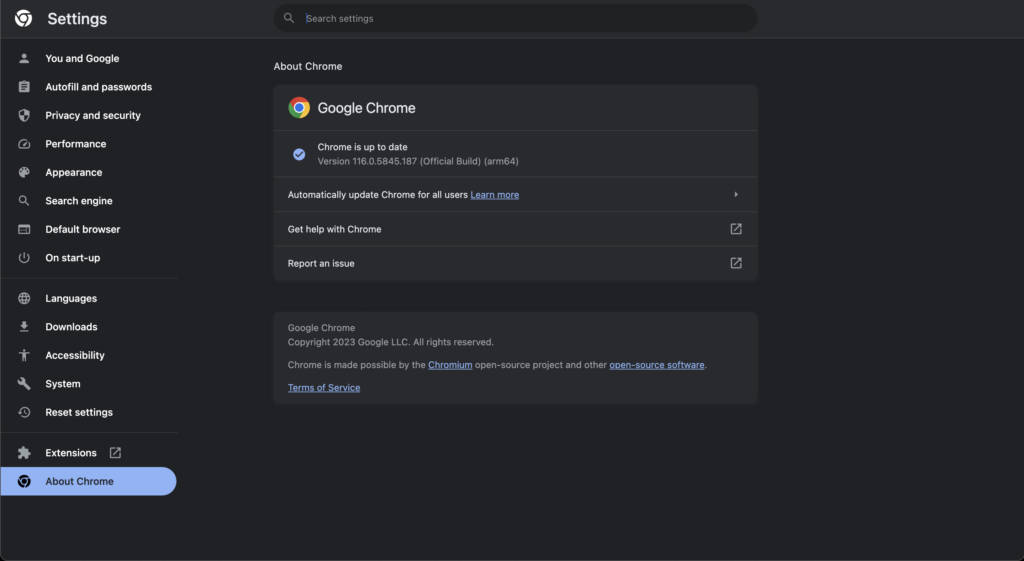Click the About Chrome heading
The width and height of the screenshot is (1024, 561).
coord(308,66)
